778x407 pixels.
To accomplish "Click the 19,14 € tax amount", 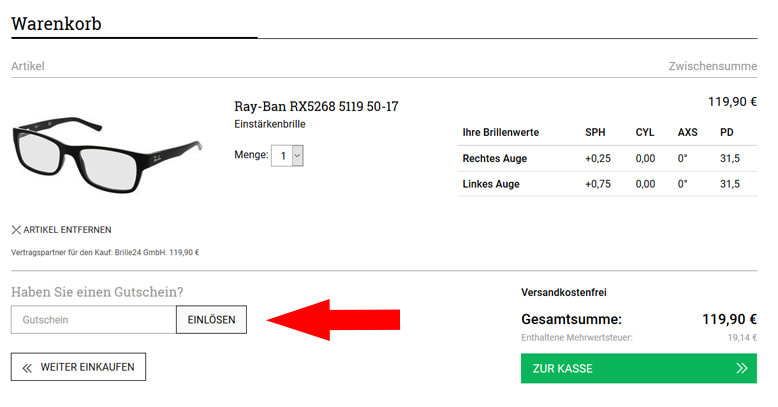I will (x=742, y=338).
